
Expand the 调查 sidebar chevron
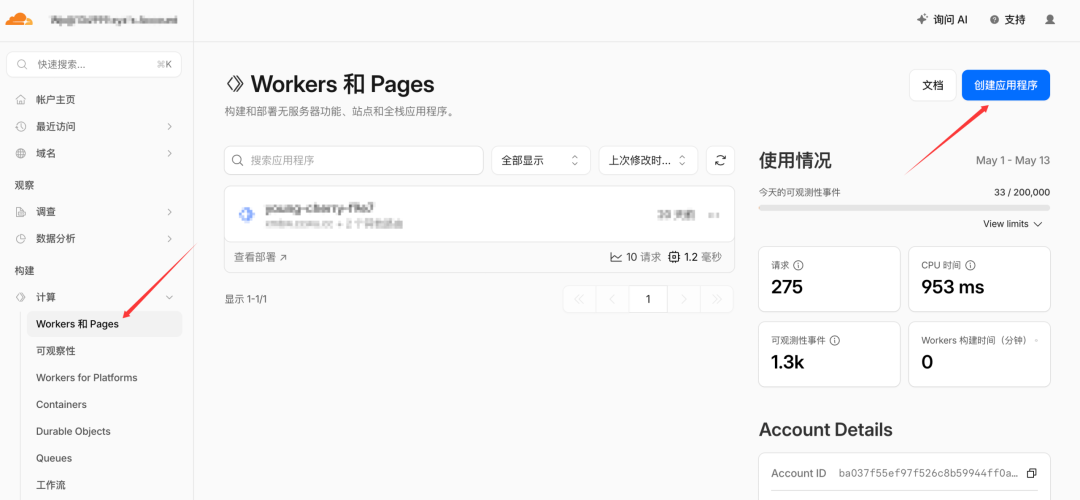click(x=169, y=212)
